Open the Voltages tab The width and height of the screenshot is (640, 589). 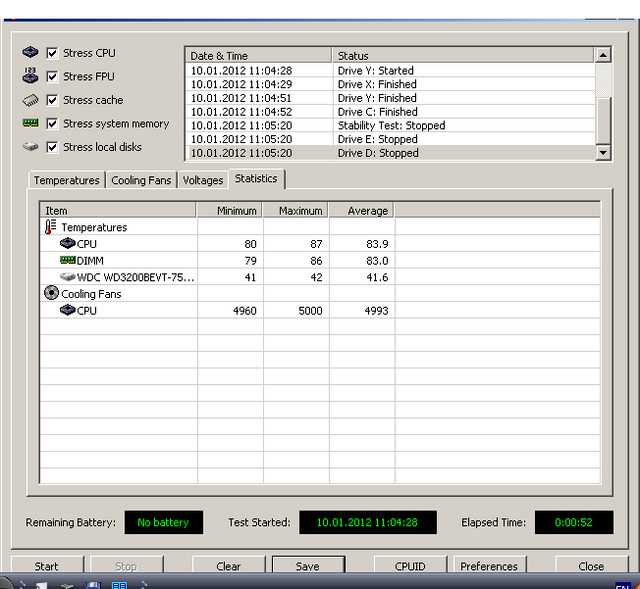pyautogui.click(x=203, y=181)
